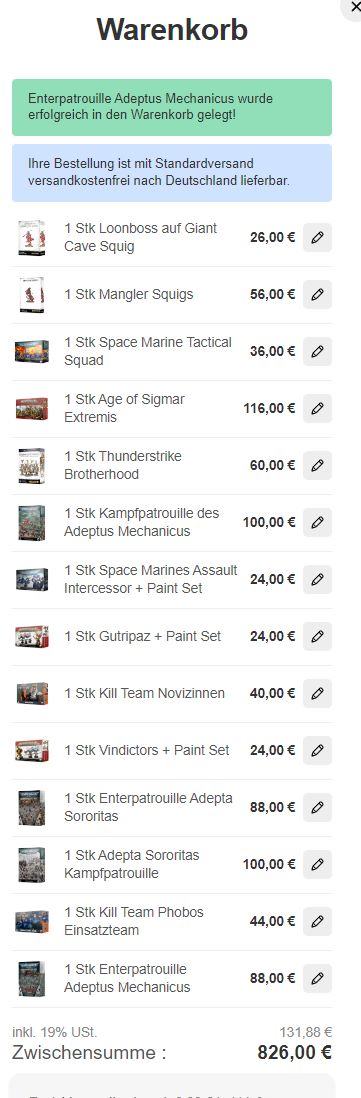Open Mangler Squigs product thumbnail
Screen dimensions: 361x1098
31,295
